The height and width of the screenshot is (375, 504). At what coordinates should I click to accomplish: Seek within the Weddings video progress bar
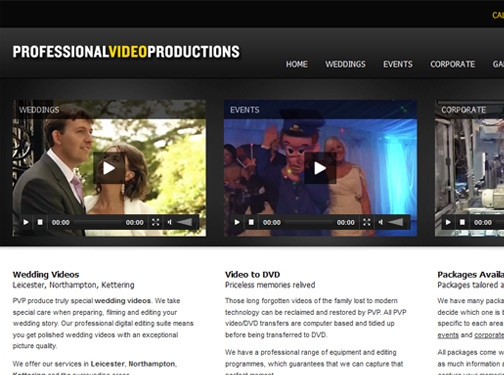click(x=97, y=222)
